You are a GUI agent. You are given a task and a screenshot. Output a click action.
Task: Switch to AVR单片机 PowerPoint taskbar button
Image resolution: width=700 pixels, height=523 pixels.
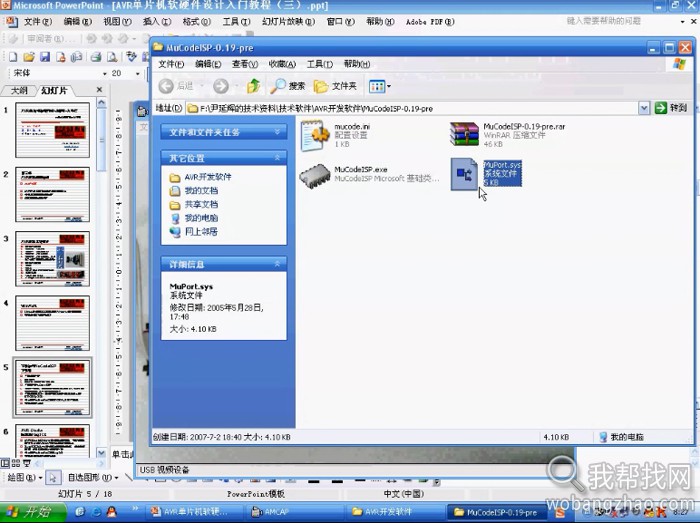point(193,512)
